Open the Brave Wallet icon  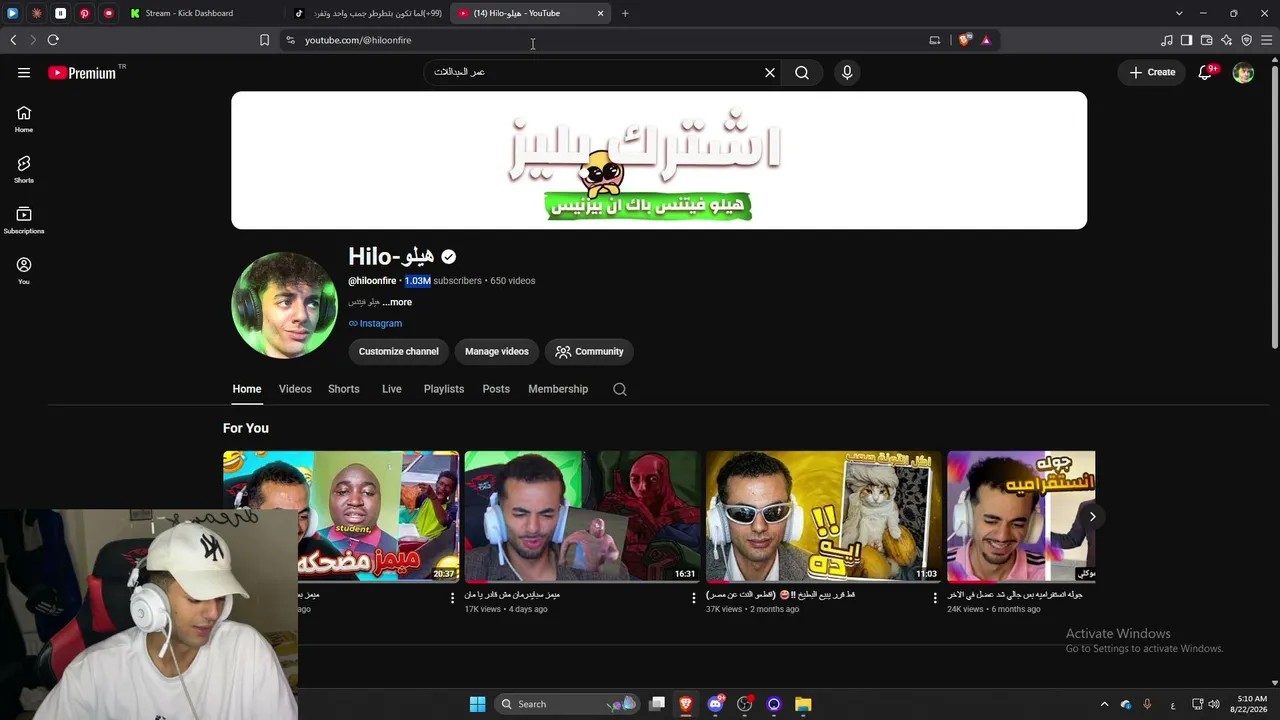(1206, 40)
